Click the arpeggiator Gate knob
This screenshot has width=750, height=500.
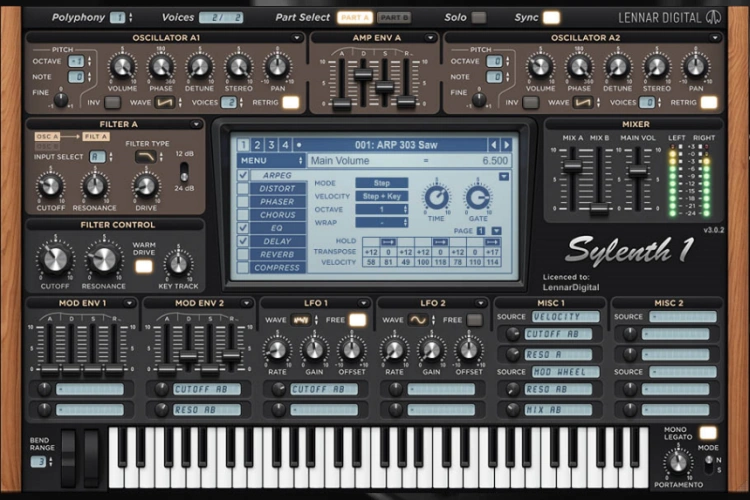coord(478,197)
